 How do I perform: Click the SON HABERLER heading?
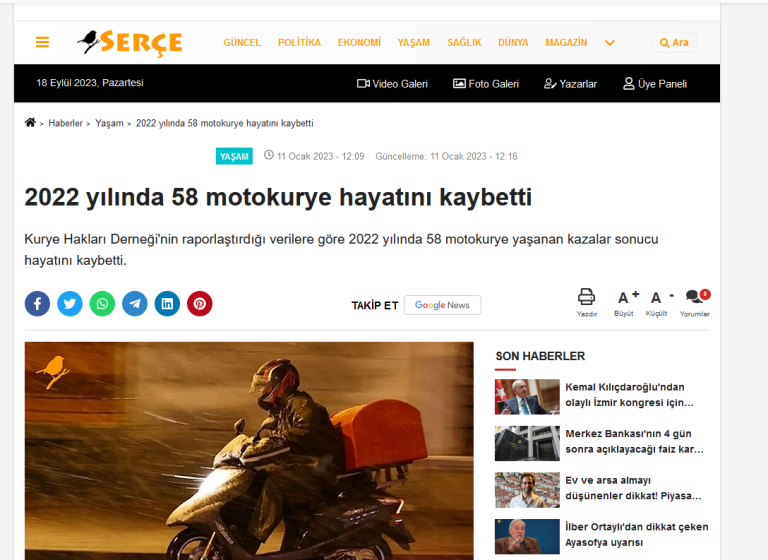pos(540,356)
